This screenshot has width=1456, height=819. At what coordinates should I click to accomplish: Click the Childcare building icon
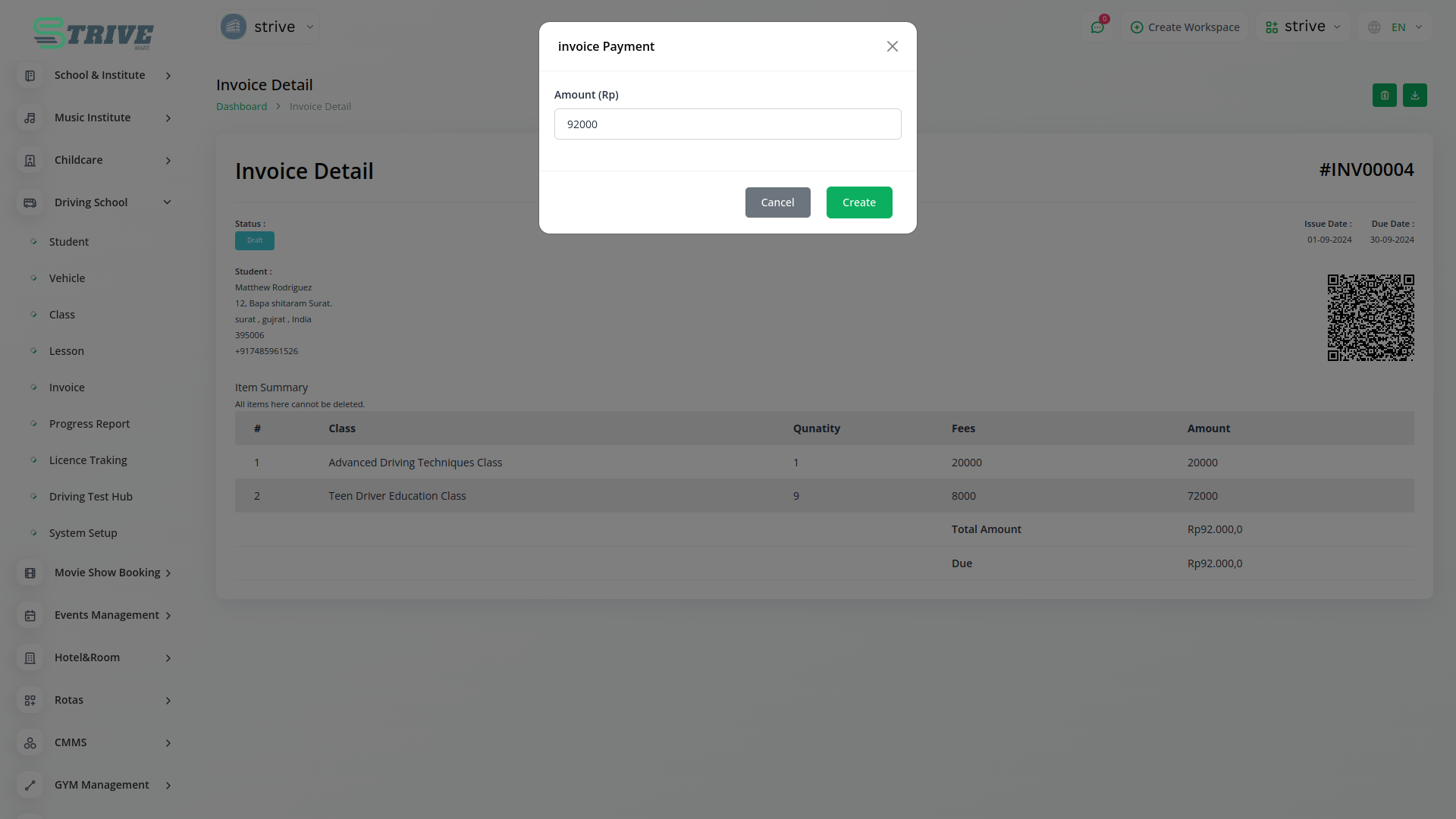coord(30,161)
